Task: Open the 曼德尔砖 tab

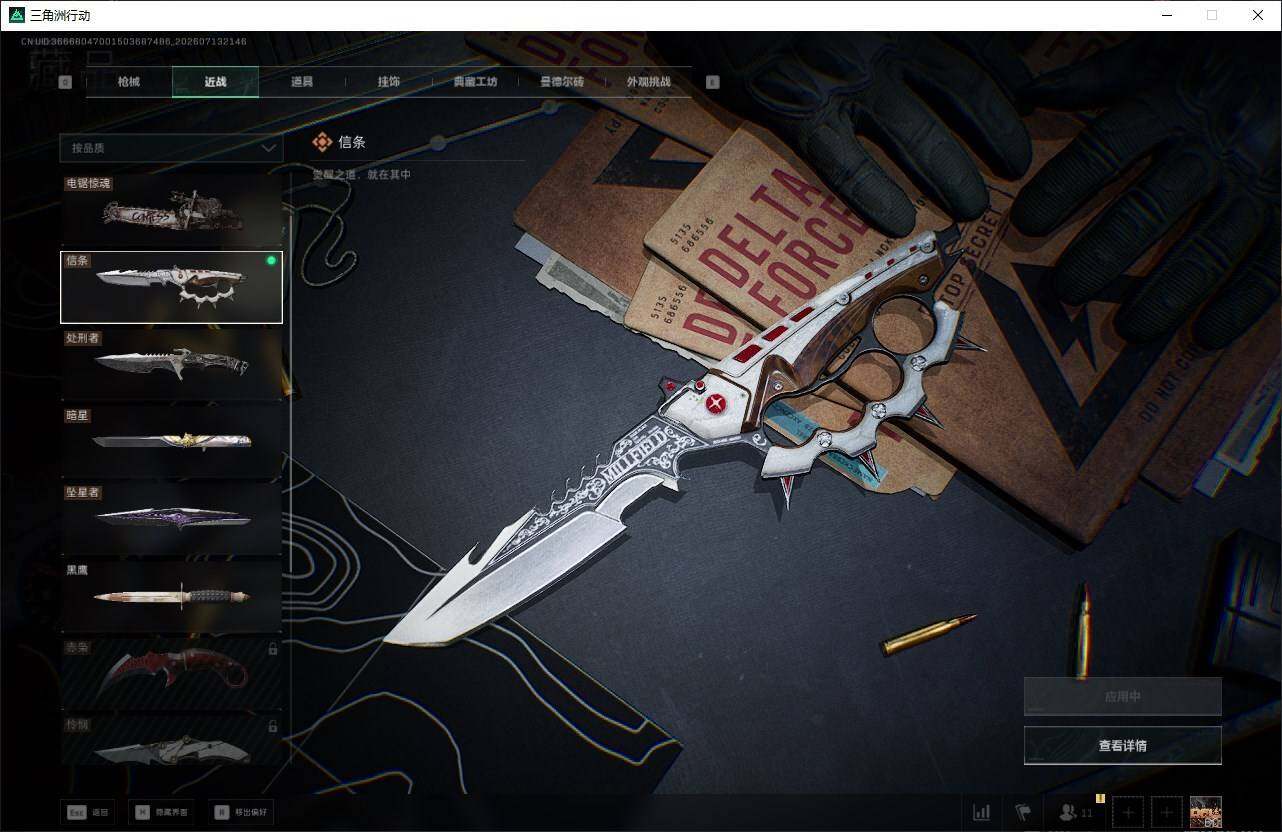Action: [561, 82]
